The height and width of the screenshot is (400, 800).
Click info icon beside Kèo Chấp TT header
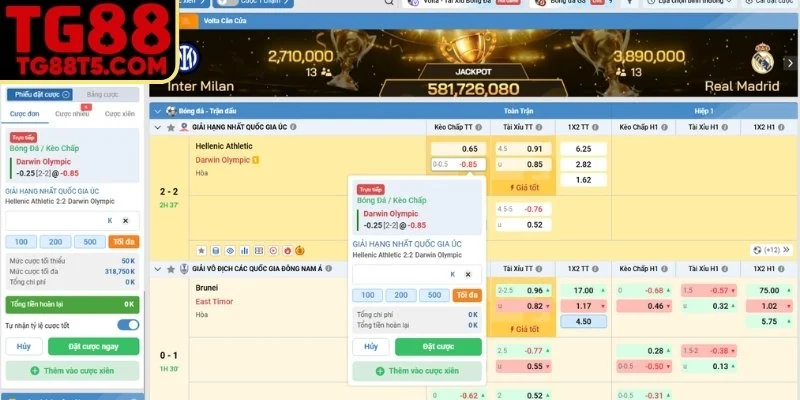(x=480, y=127)
